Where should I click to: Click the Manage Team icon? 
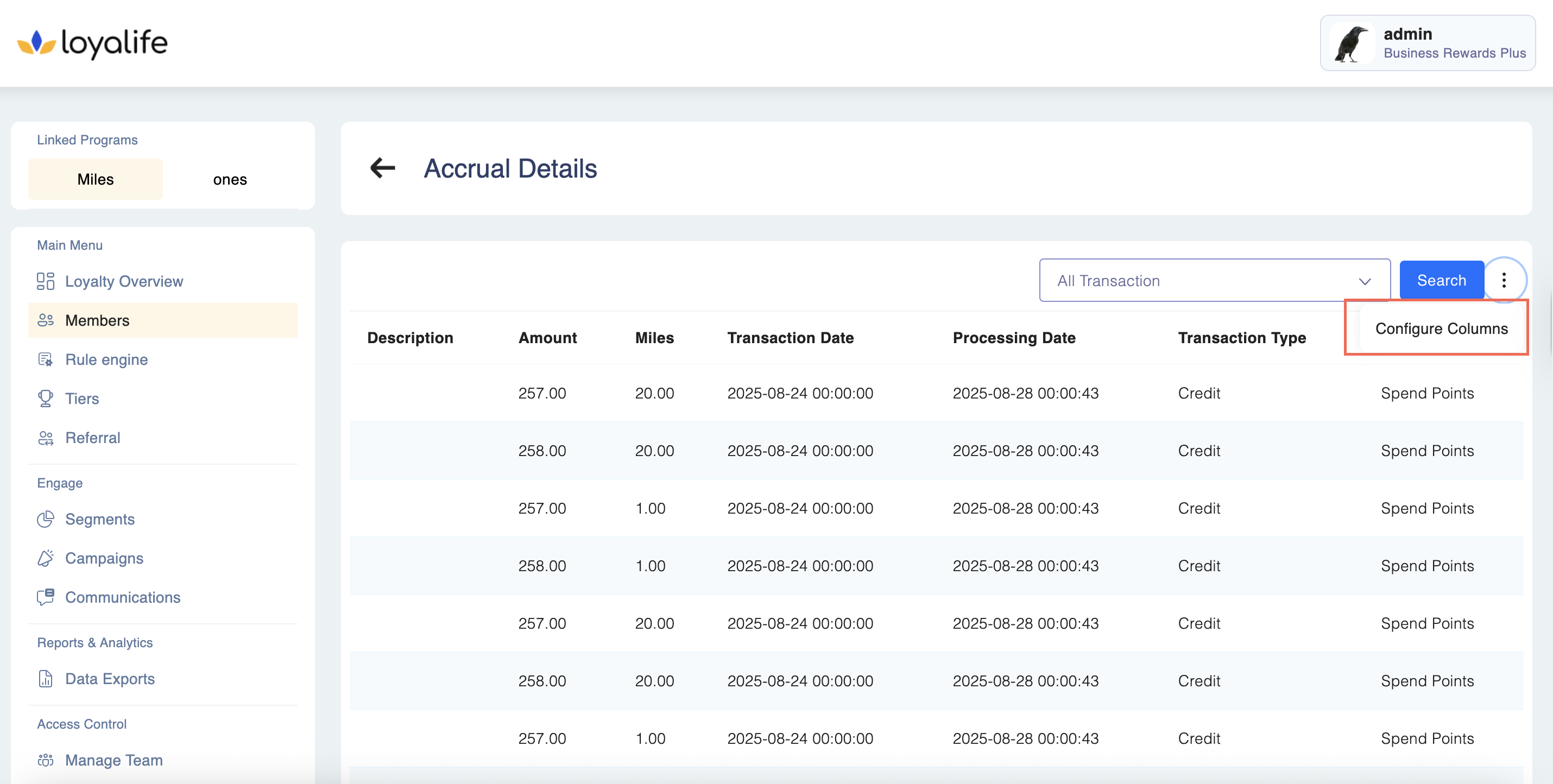click(x=45, y=760)
